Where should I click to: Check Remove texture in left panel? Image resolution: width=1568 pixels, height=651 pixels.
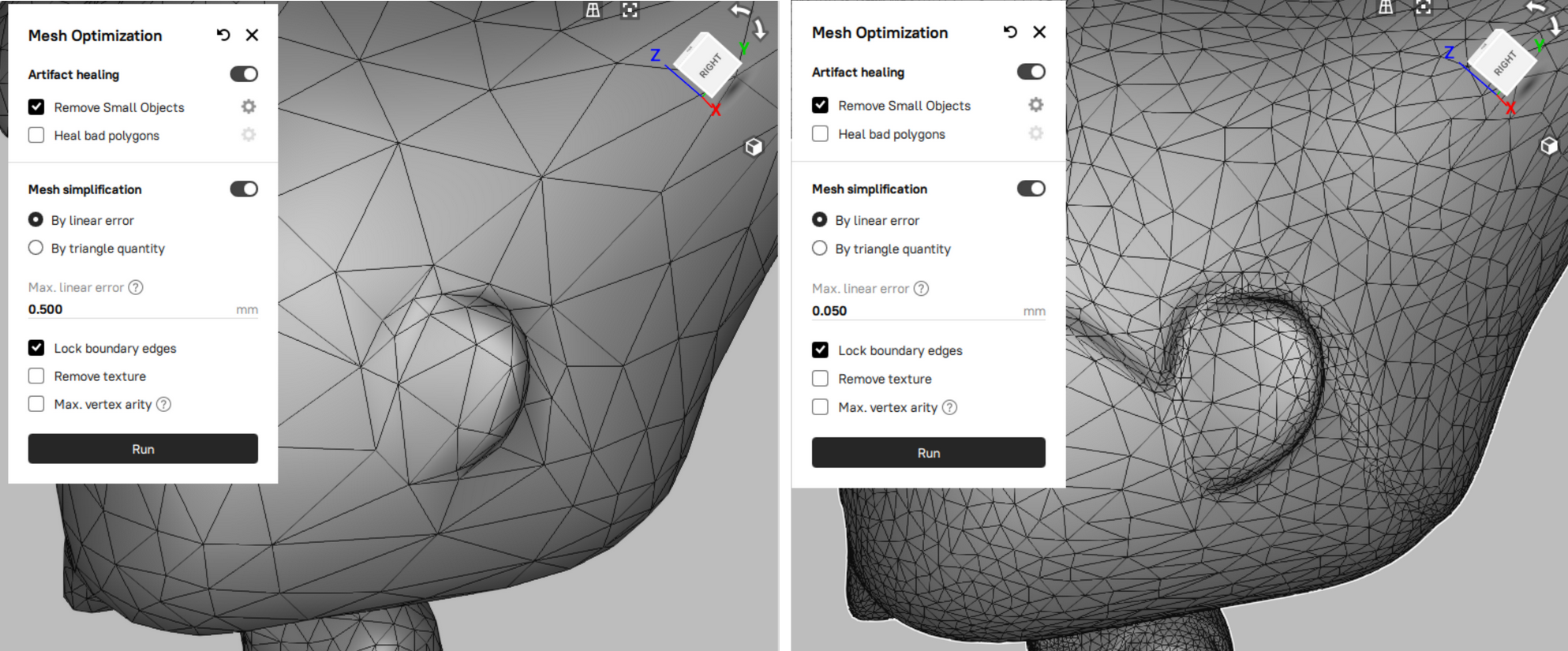[36, 376]
